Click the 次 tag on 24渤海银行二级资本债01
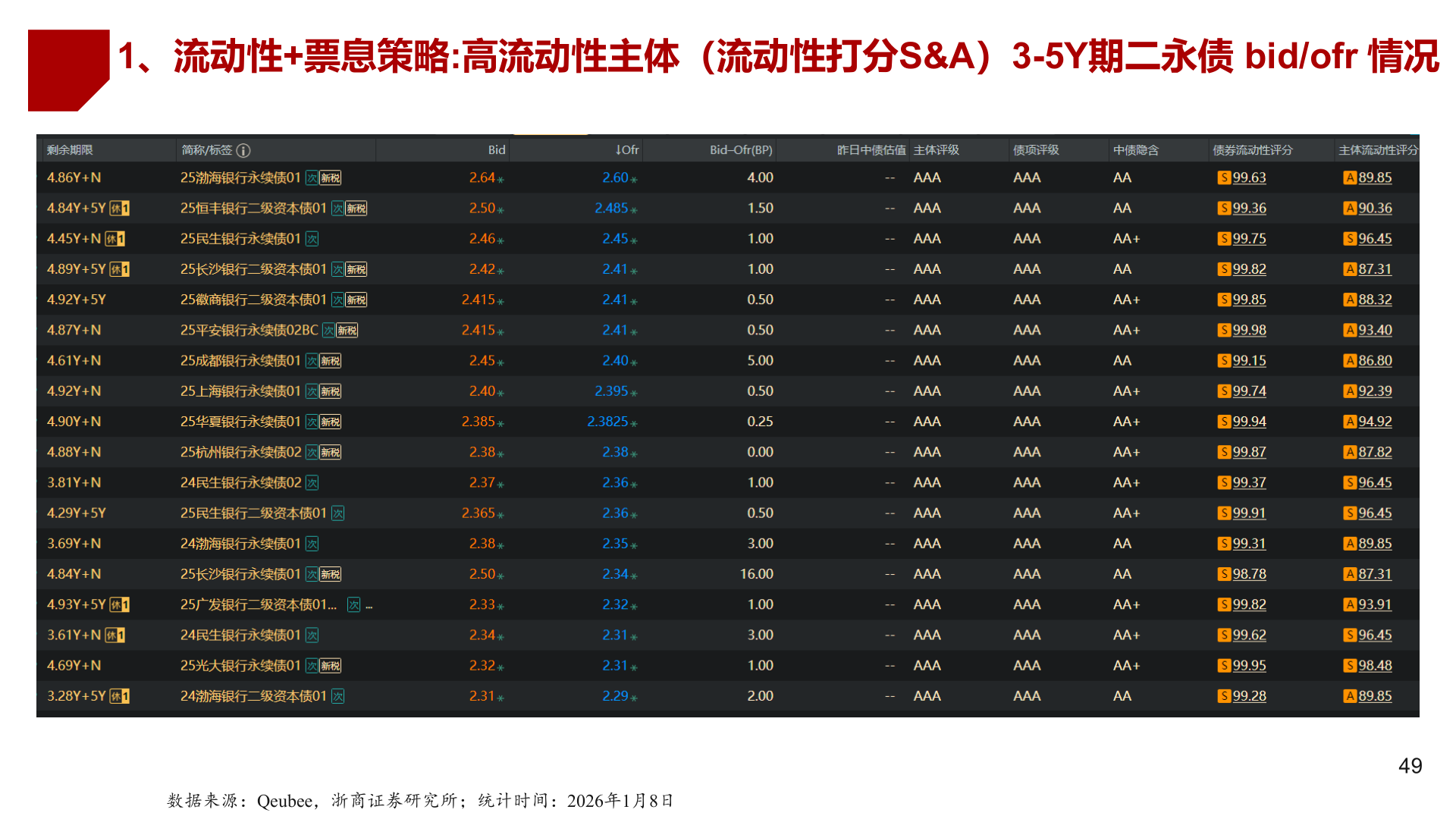 coord(337,695)
